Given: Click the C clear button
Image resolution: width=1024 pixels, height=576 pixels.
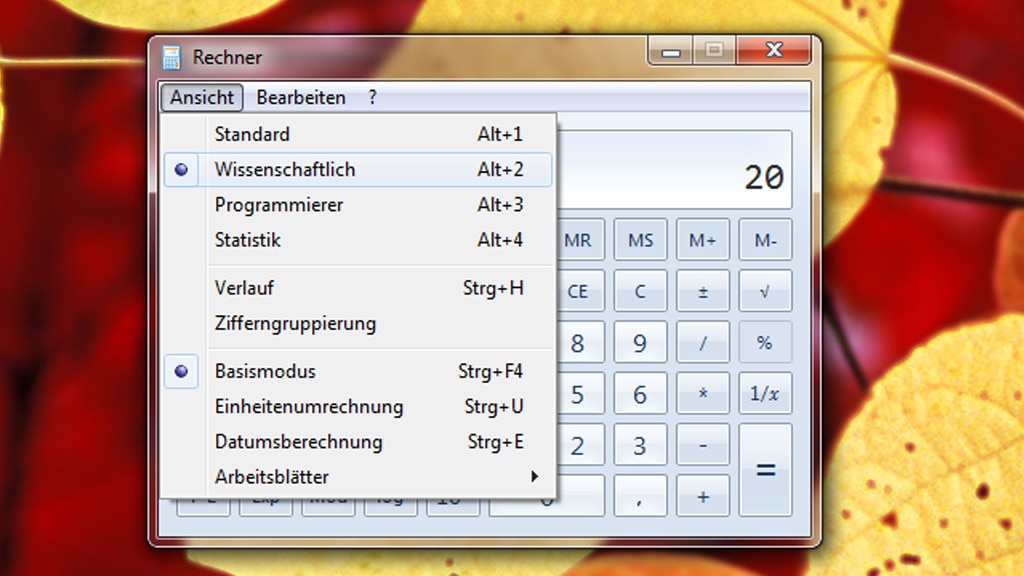Looking at the screenshot, I should pyautogui.click(x=640, y=292).
